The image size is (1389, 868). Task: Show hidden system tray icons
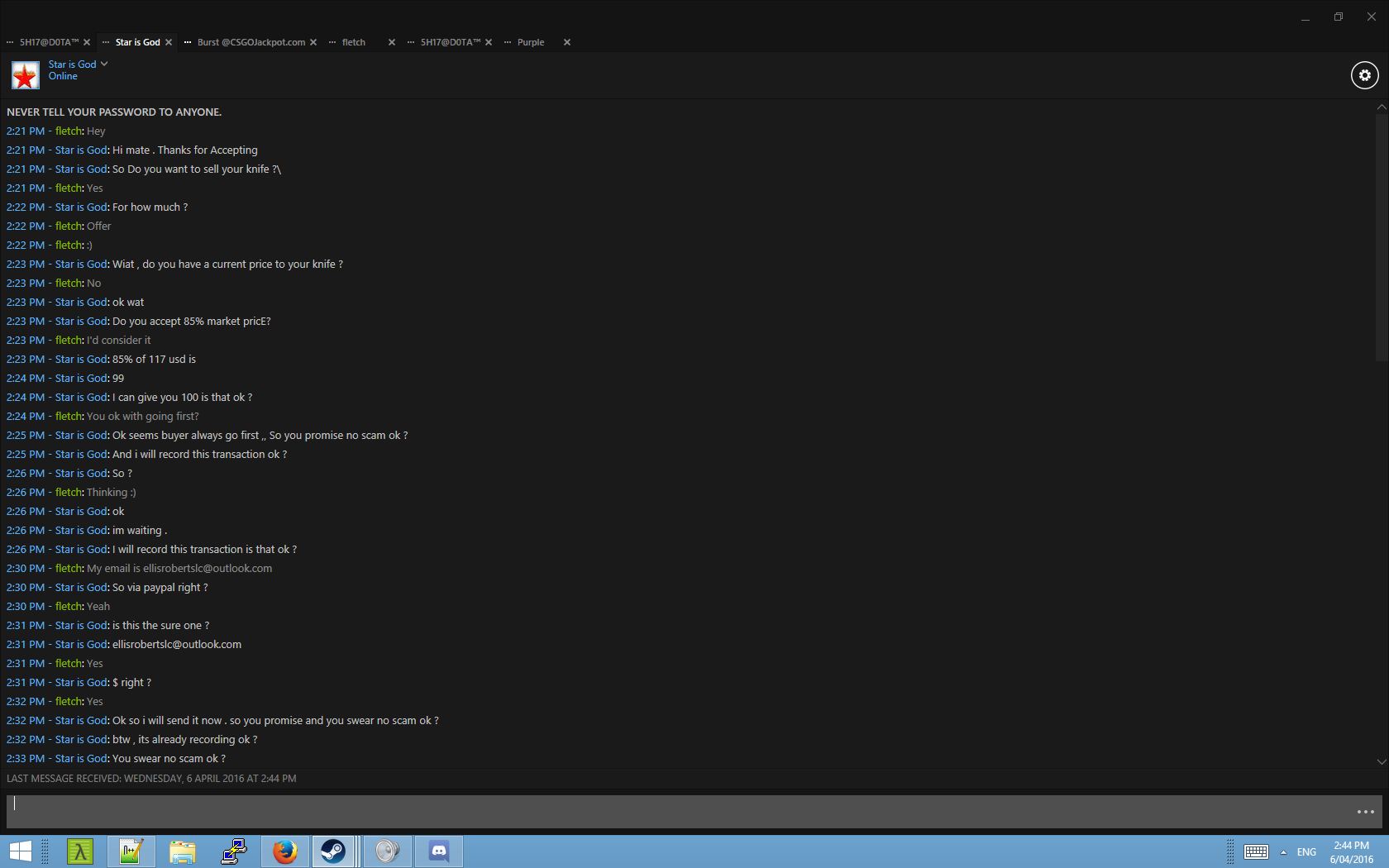point(1283,852)
